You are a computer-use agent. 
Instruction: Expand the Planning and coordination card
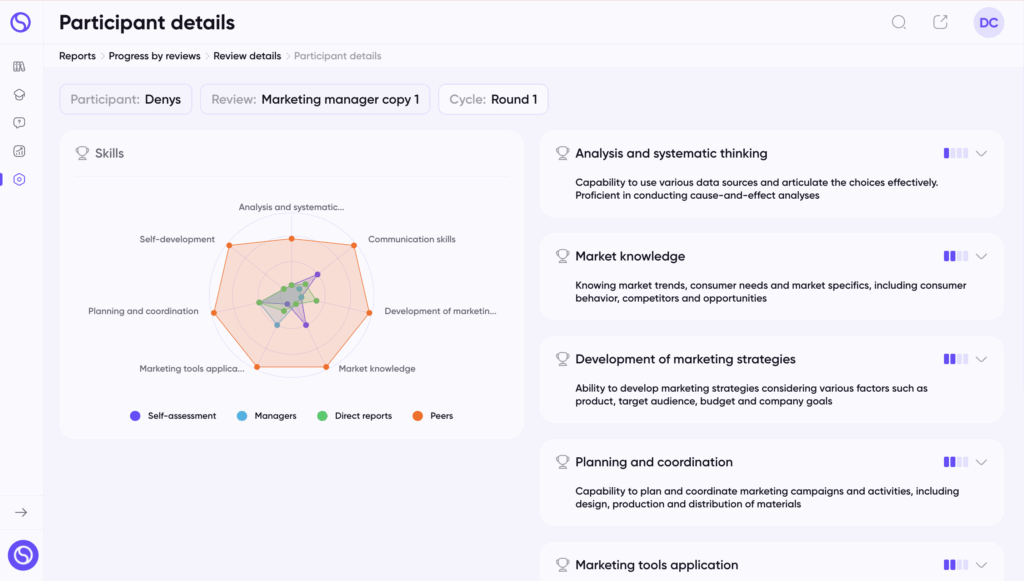981,462
